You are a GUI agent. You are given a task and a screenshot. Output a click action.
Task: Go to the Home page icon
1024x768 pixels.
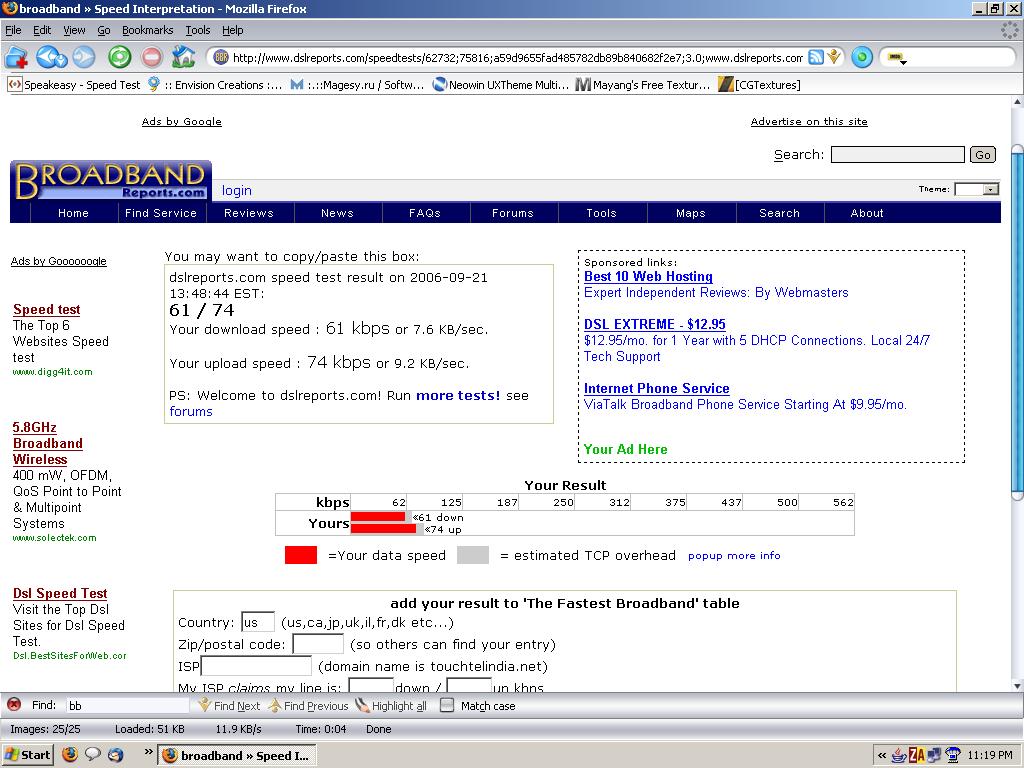click(x=183, y=57)
